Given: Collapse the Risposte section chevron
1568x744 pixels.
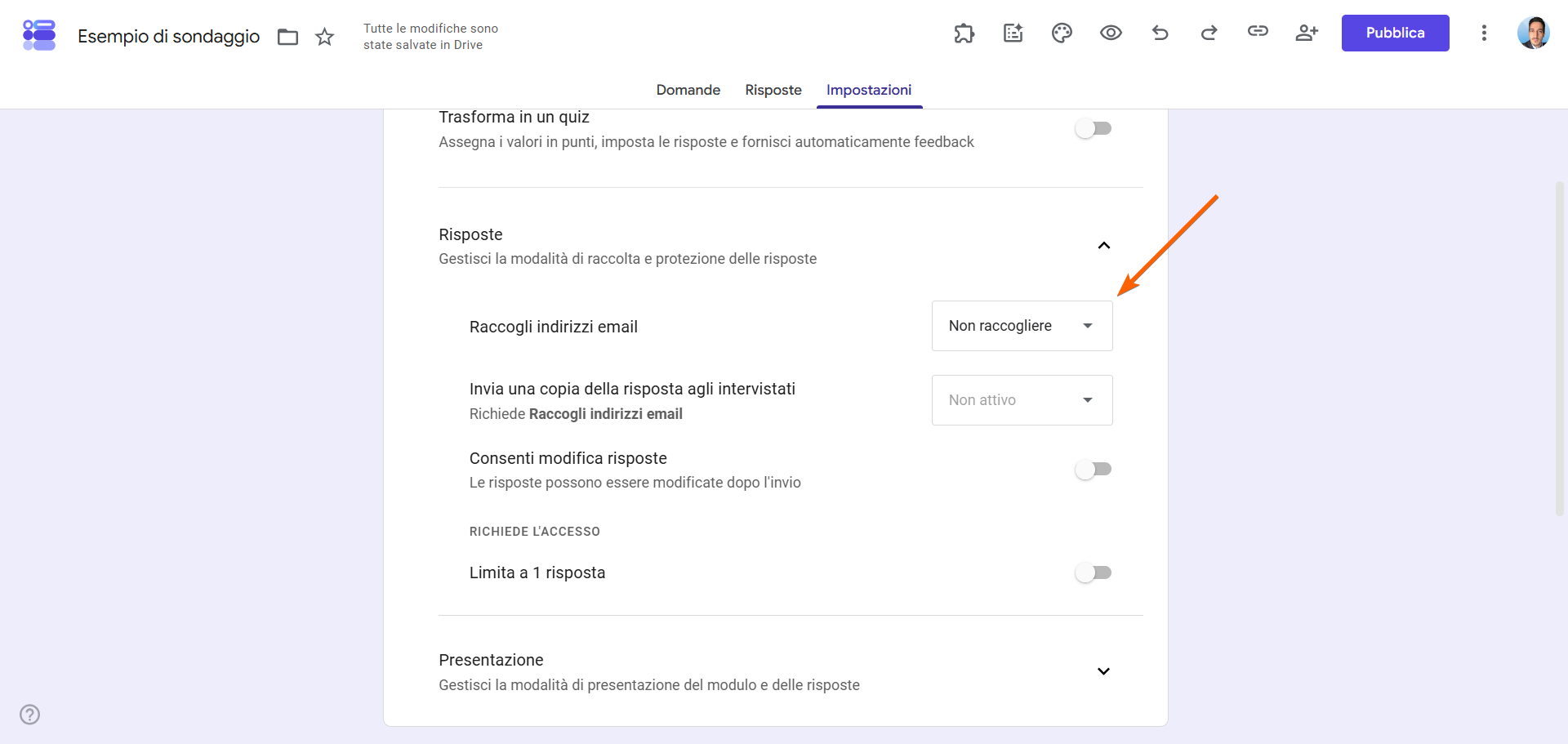Looking at the screenshot, I should [1104, 246].
